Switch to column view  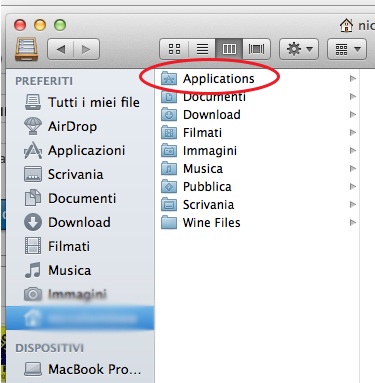point(229,49)
